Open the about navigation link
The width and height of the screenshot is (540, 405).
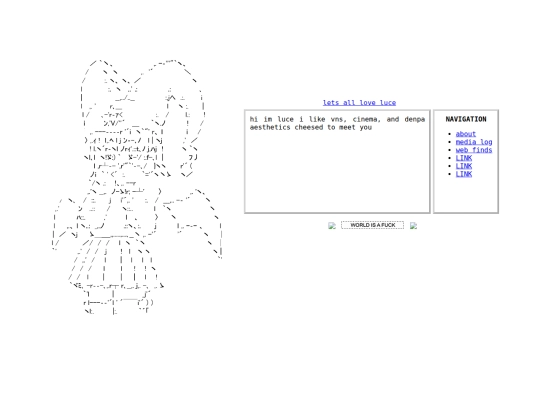pos(466,134)
